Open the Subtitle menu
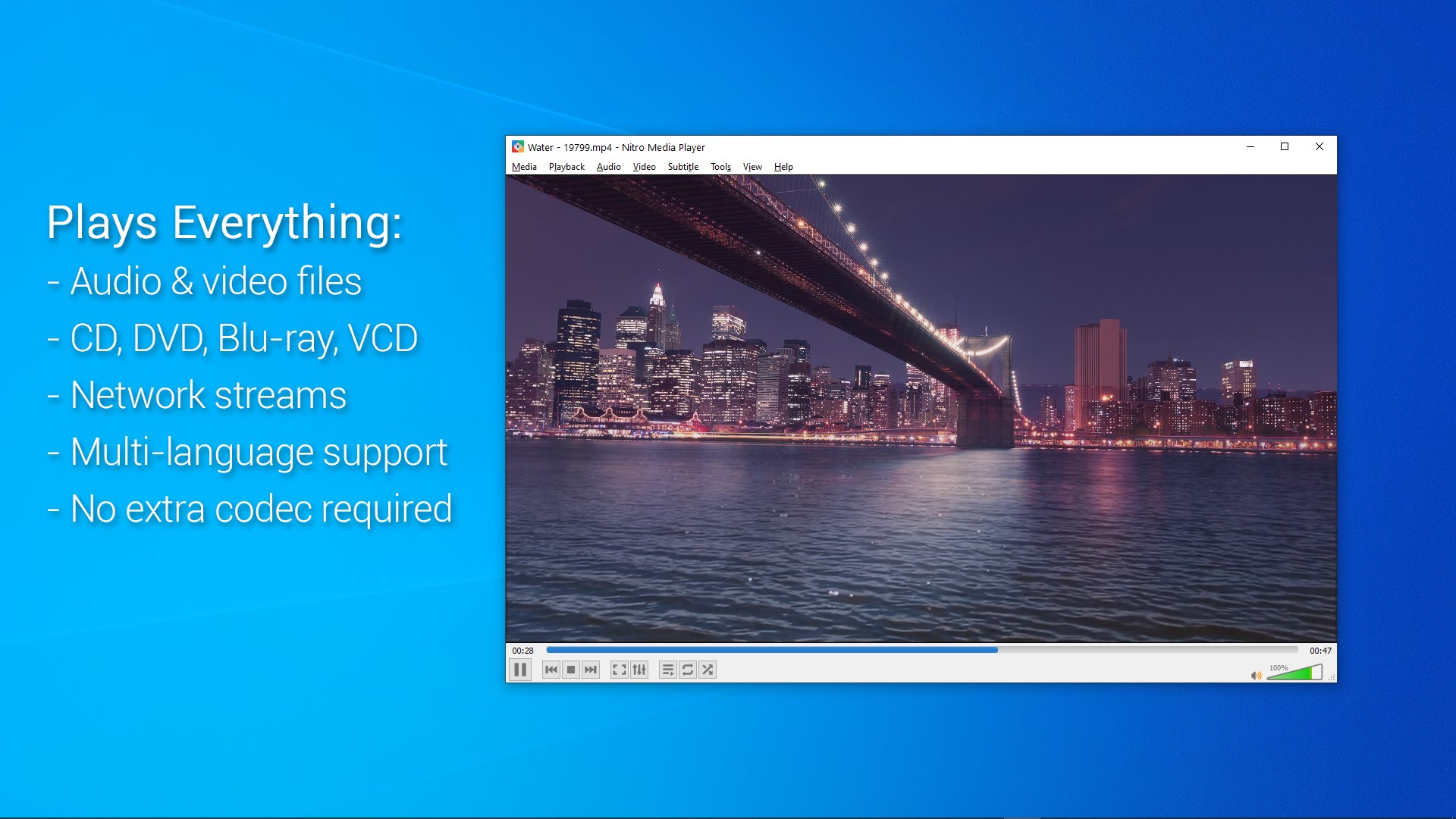The height and width of the screenshot is (819, 1456). pos(683,166)
